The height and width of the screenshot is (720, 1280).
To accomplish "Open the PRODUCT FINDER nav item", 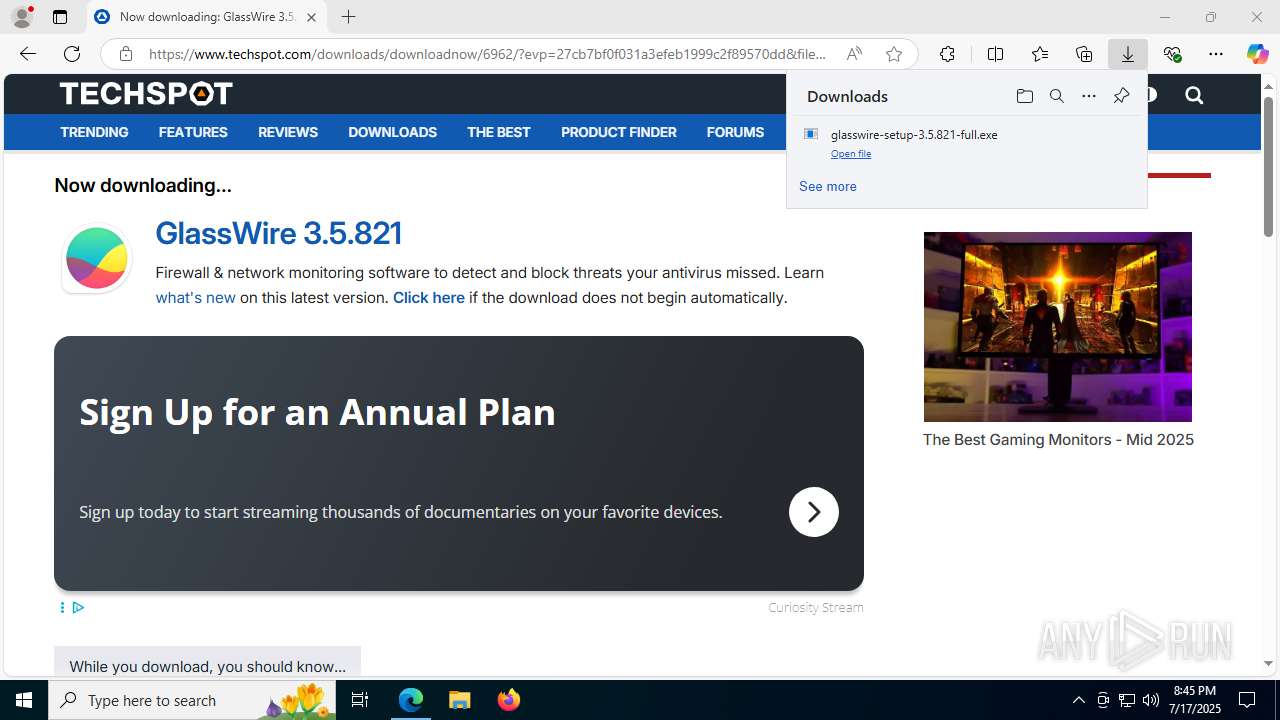I will [x=618, y=132].
